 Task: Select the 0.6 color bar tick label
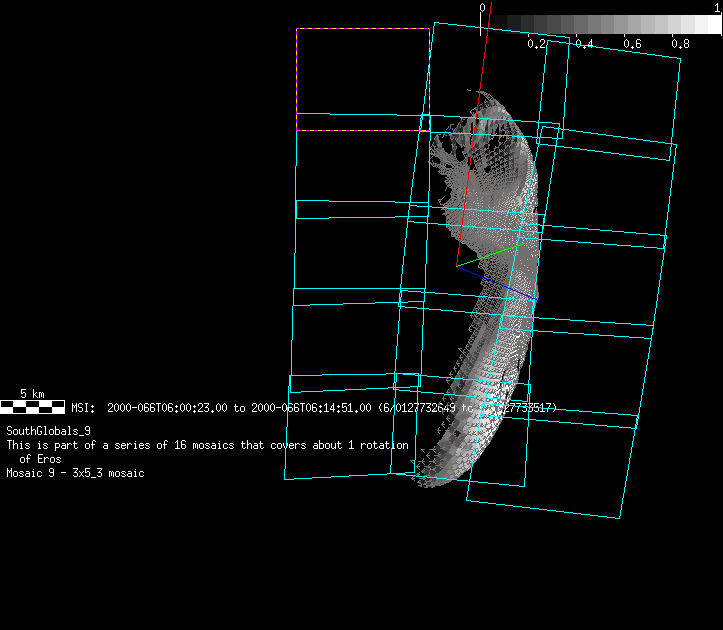coord(632,44)
